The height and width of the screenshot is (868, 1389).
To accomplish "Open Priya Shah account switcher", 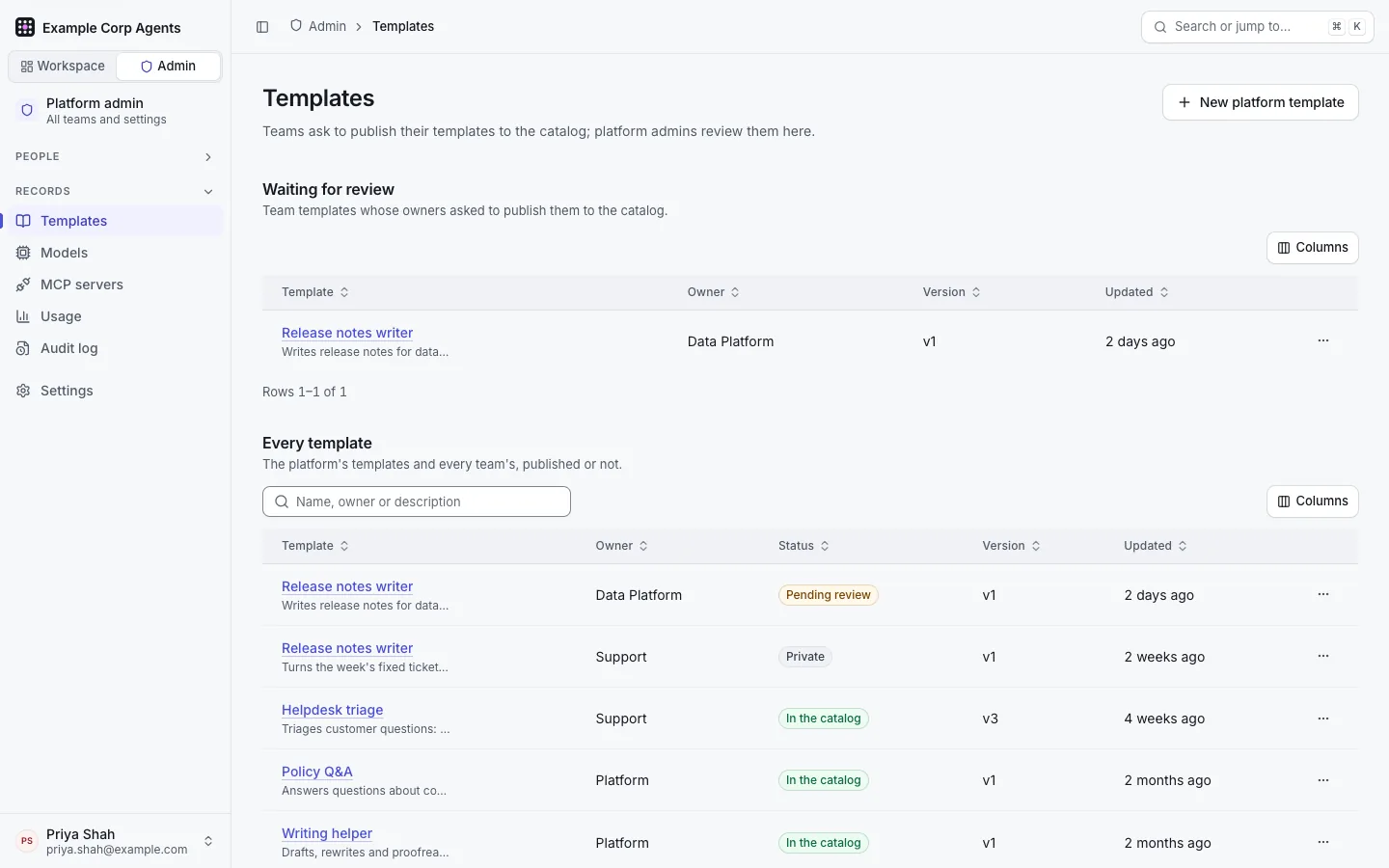I will point(115,841).
